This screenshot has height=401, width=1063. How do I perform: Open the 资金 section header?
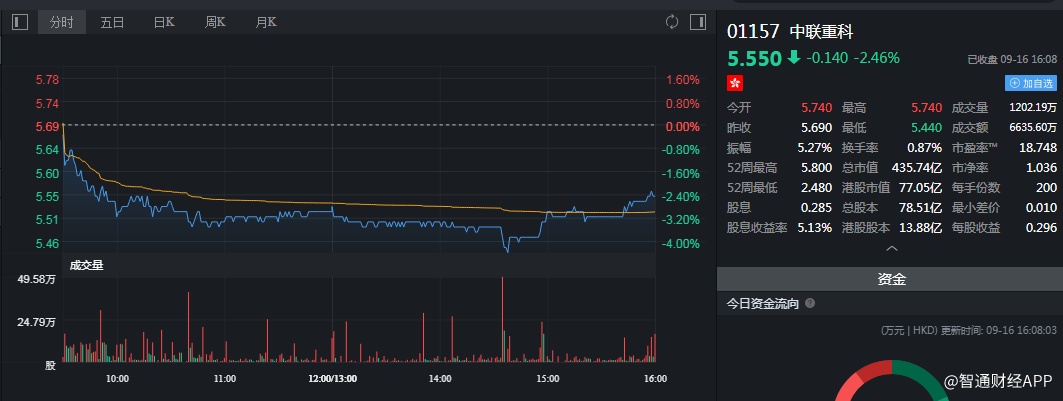click(890, 279)
